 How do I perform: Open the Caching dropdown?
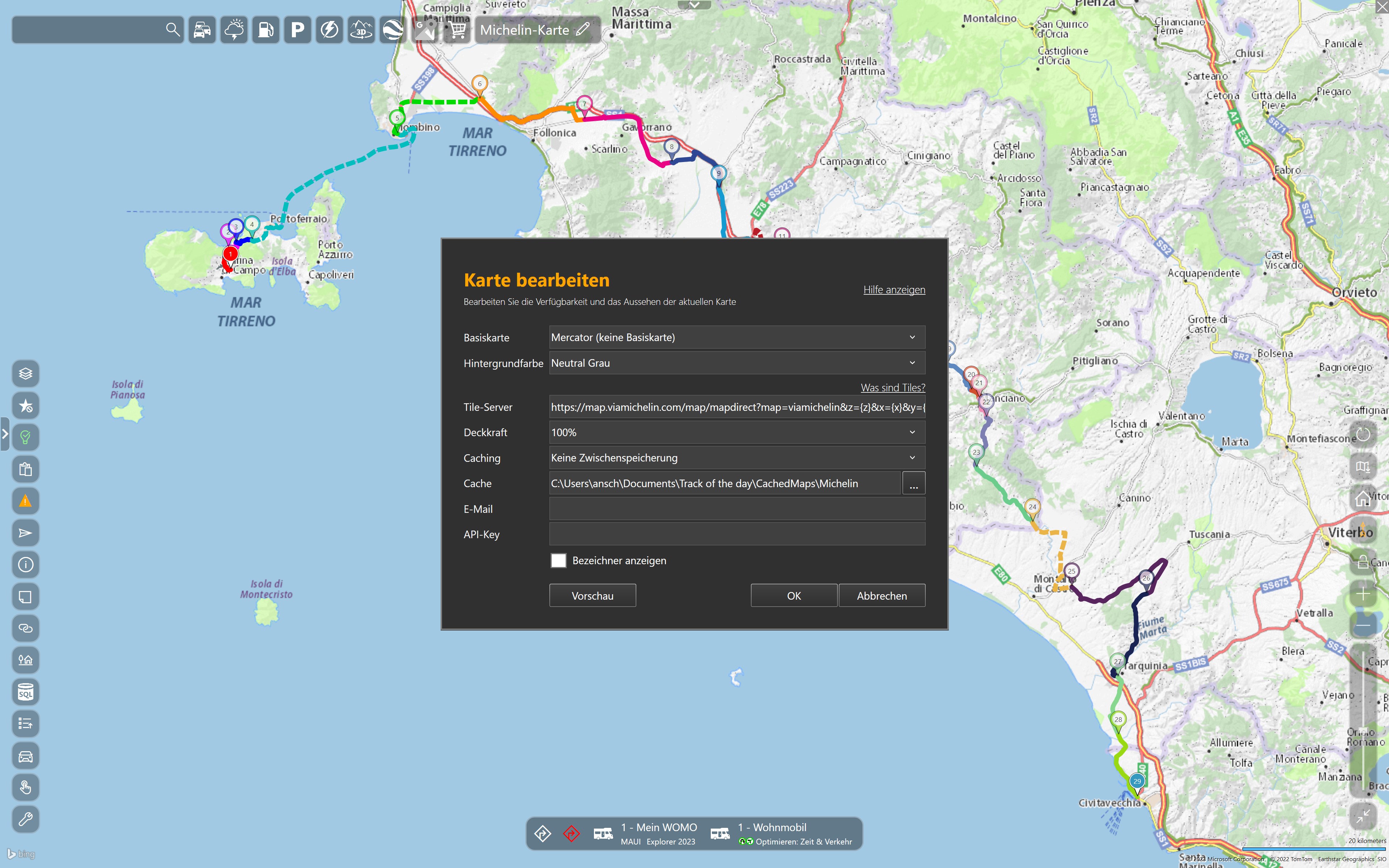[736, 458]
